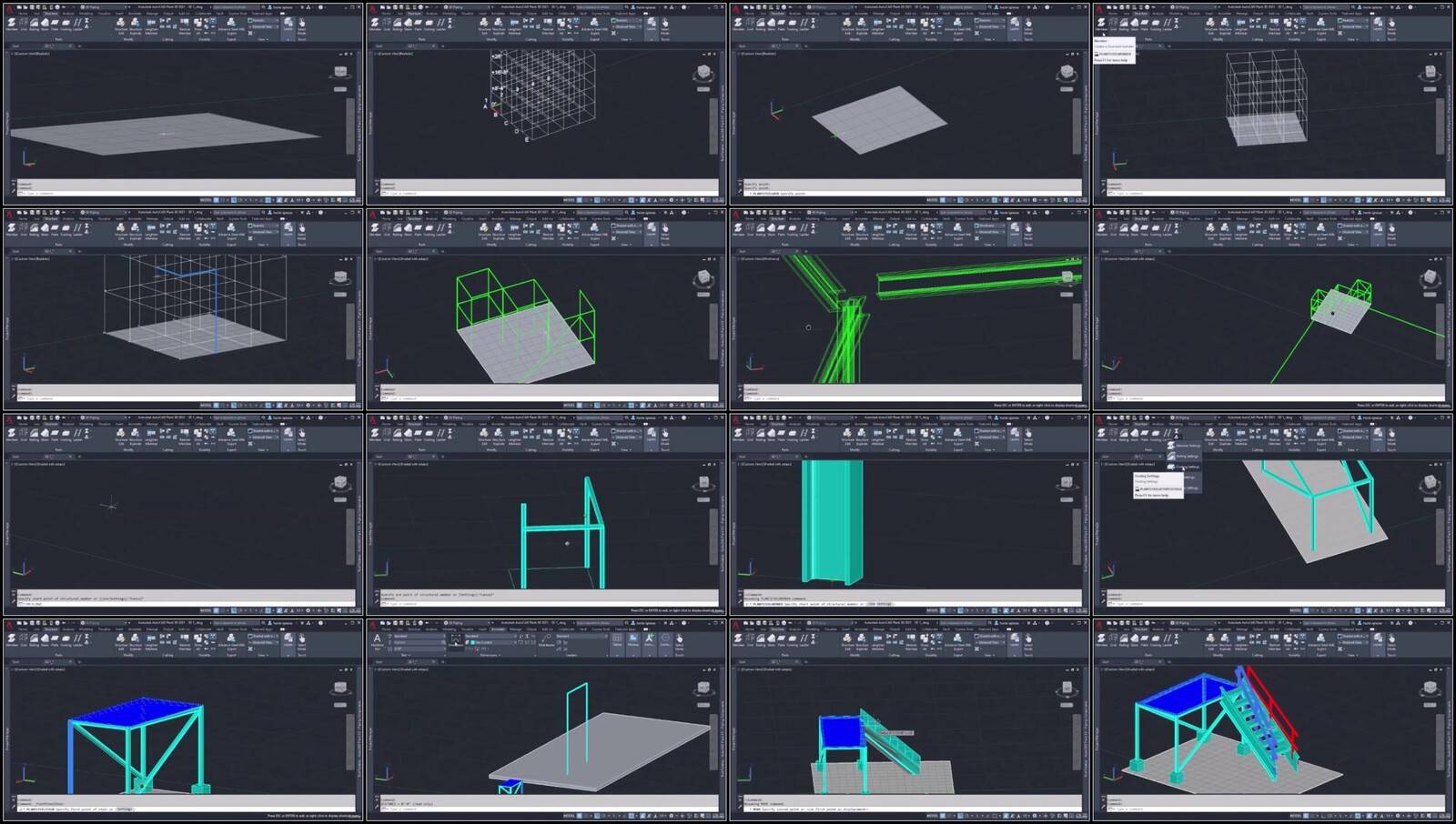Viewport: 1456px width, 824px height.
Task: Click the Table icon in the Annotate ribbon
Action: pyautogui.click(x=617, y=640)
